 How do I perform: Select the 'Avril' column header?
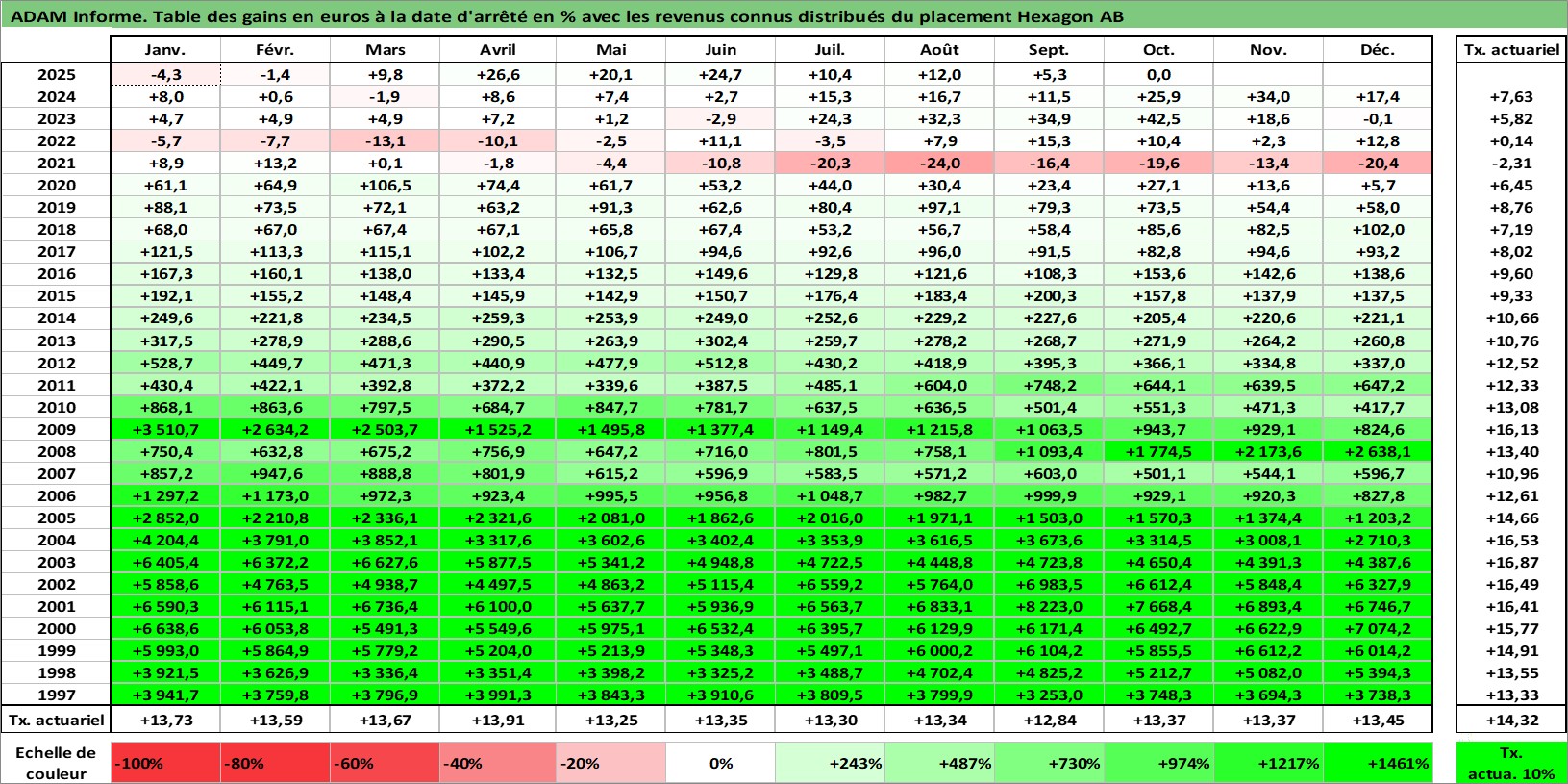(x=497, y=50)
